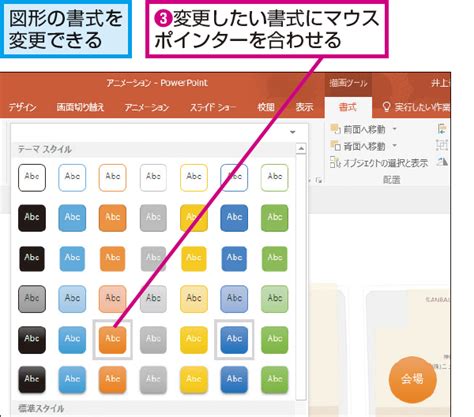Choose the white outlined black Abc style

pyautogui.click(x=32, y=178)
